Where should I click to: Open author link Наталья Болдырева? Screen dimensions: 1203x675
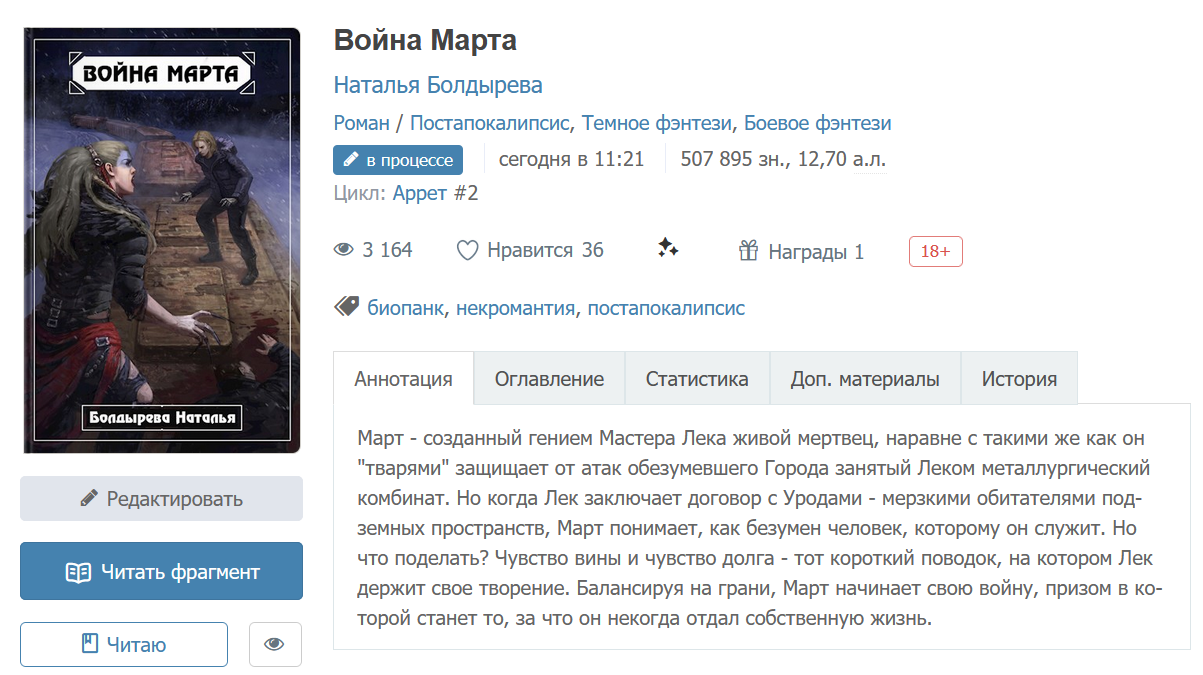pos(438,85)
